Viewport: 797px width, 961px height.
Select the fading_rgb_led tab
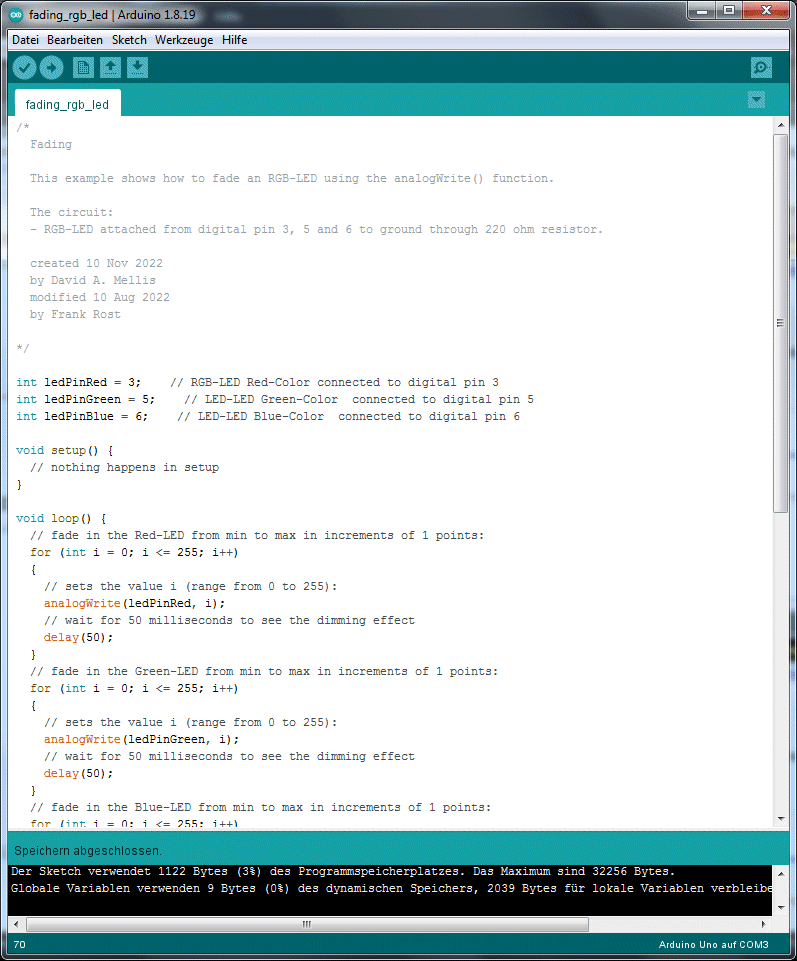[67, 104]
